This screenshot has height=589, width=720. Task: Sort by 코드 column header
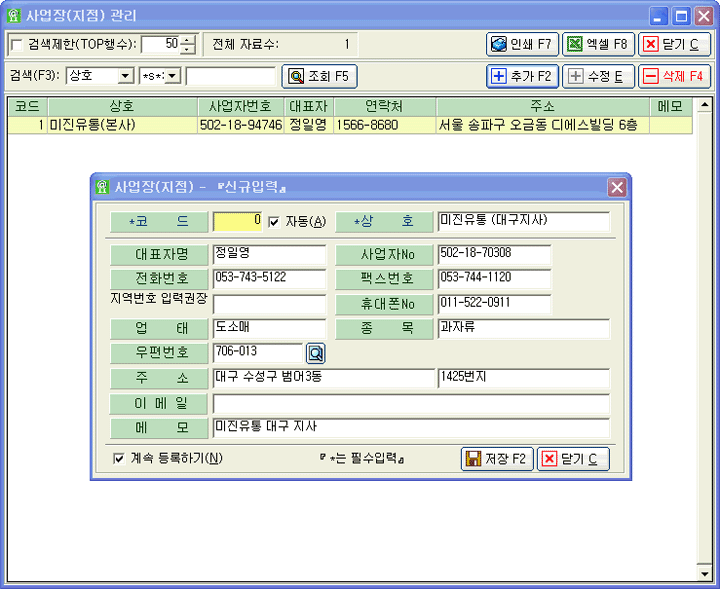(27, 107)
